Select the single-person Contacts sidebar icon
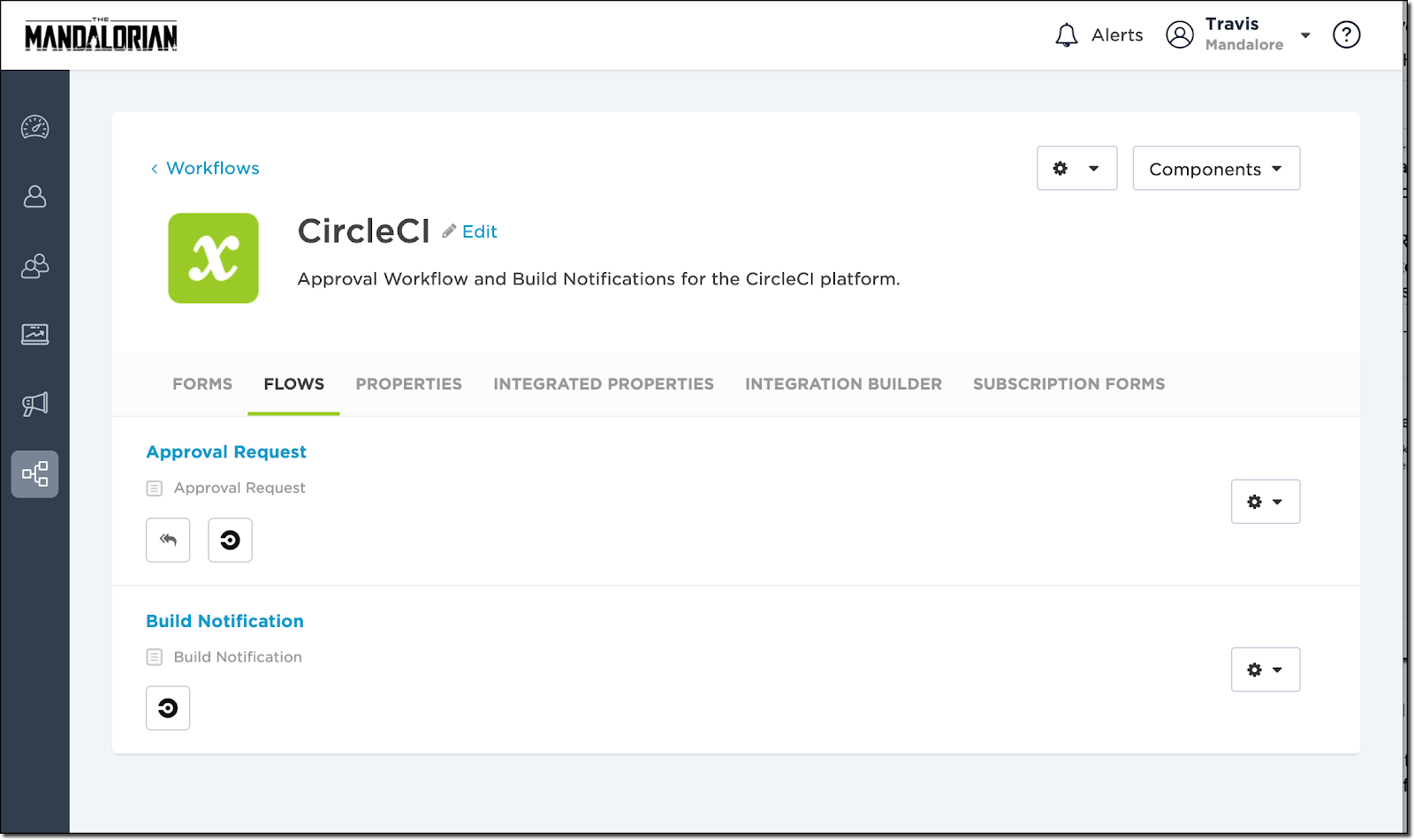The width and height of the screenshot is (1414, 840). coord(34,197)
